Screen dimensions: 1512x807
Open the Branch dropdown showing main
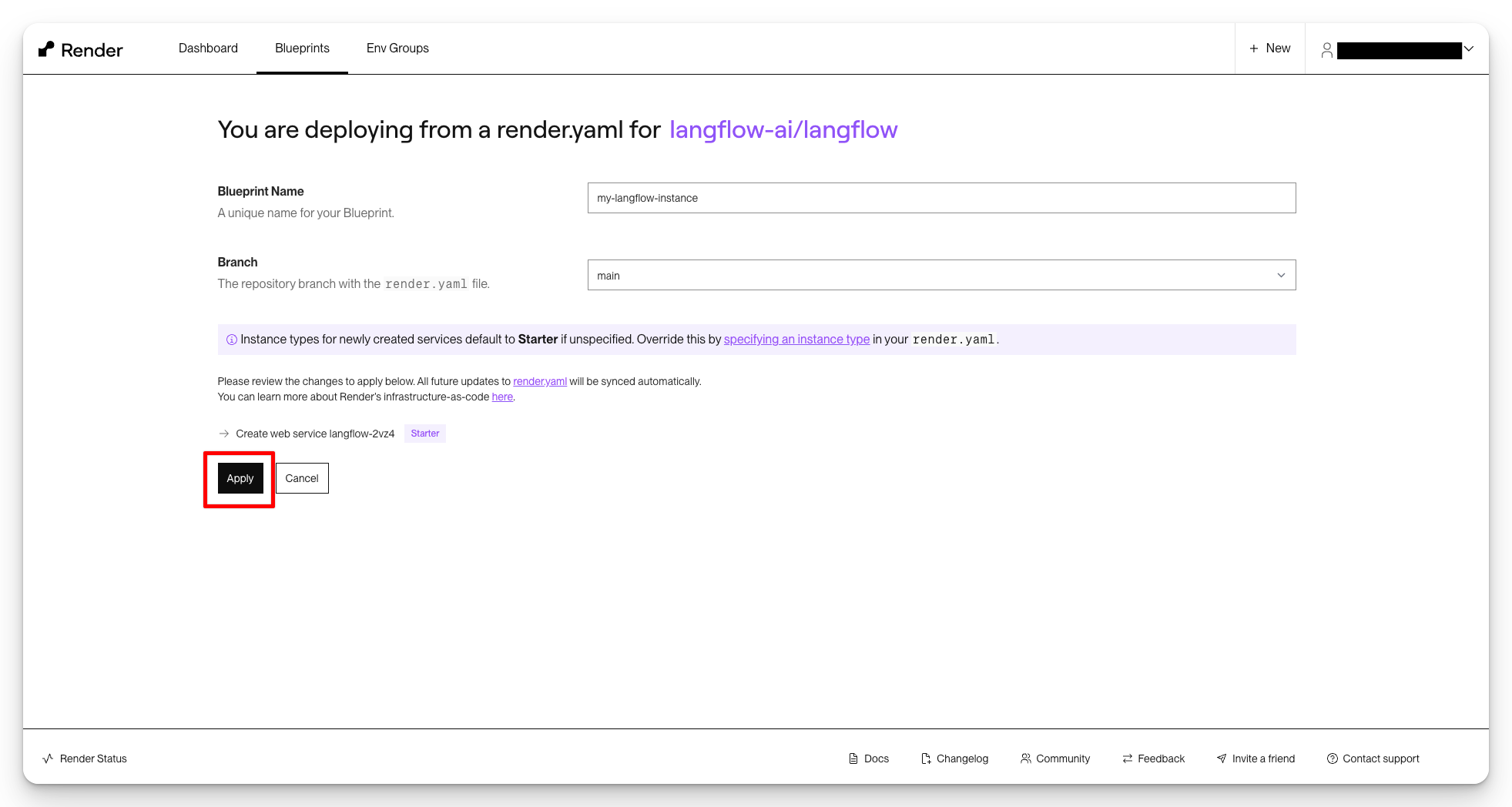point(941,275)
